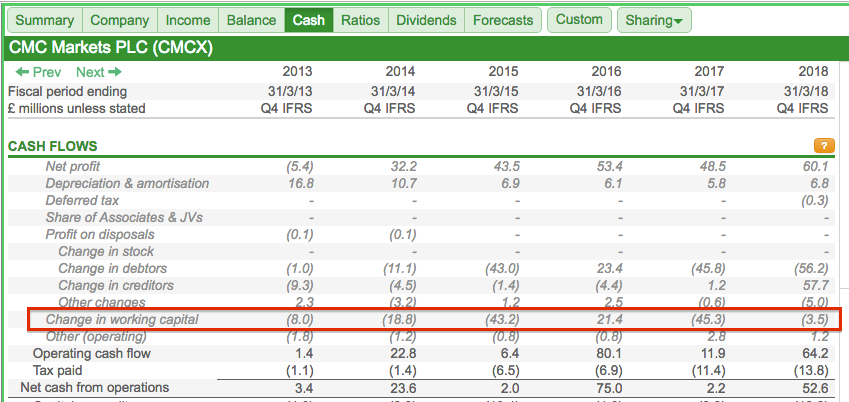Open the orange help question-mark icon
Viewport: 849px width, 402px height.
coord(823,146)
